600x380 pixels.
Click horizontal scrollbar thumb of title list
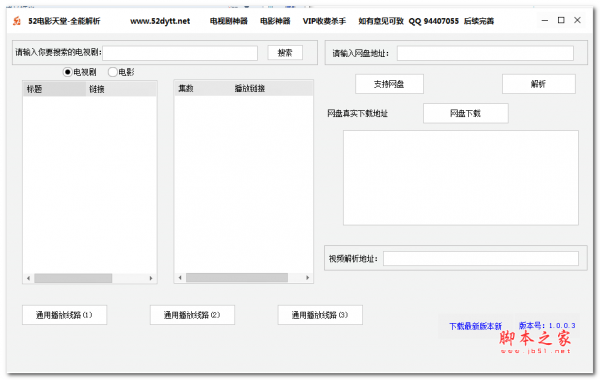73,278
